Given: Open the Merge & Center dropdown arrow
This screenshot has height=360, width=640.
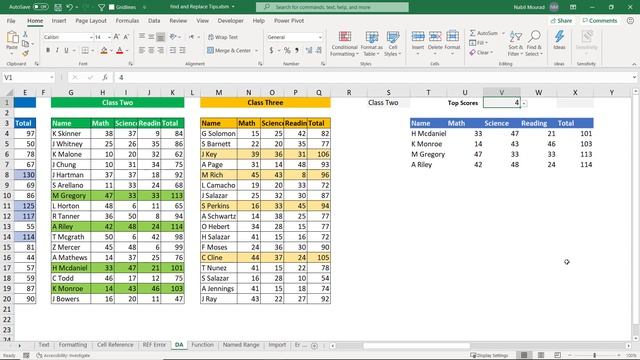Looking at the screenshot, I should point(257,51).
